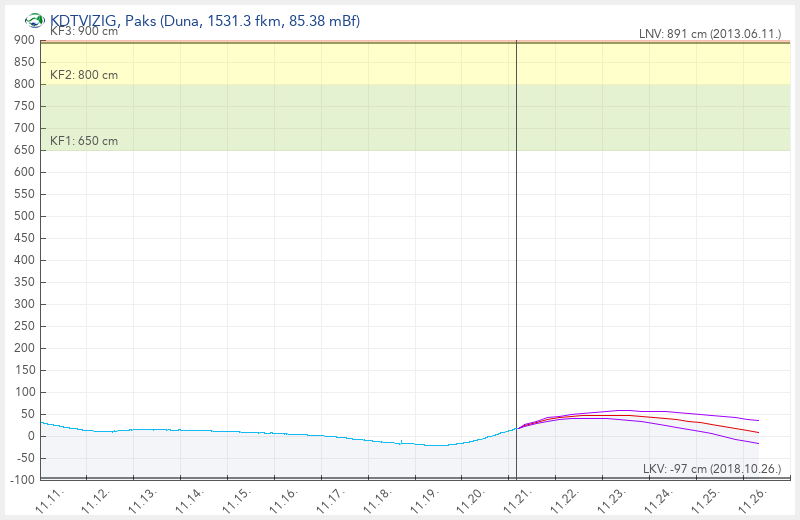Click the vertical current-time marker line

pyautogui.click(x=516, y=250)
